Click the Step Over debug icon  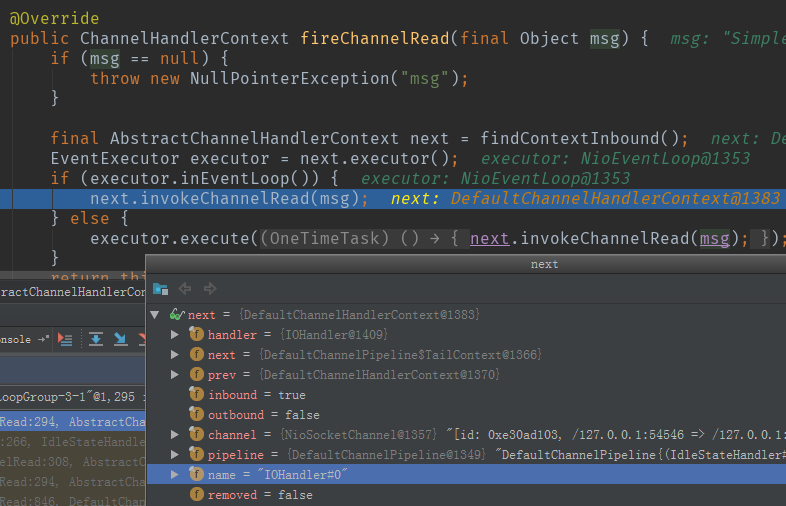(x=96, y=340)
